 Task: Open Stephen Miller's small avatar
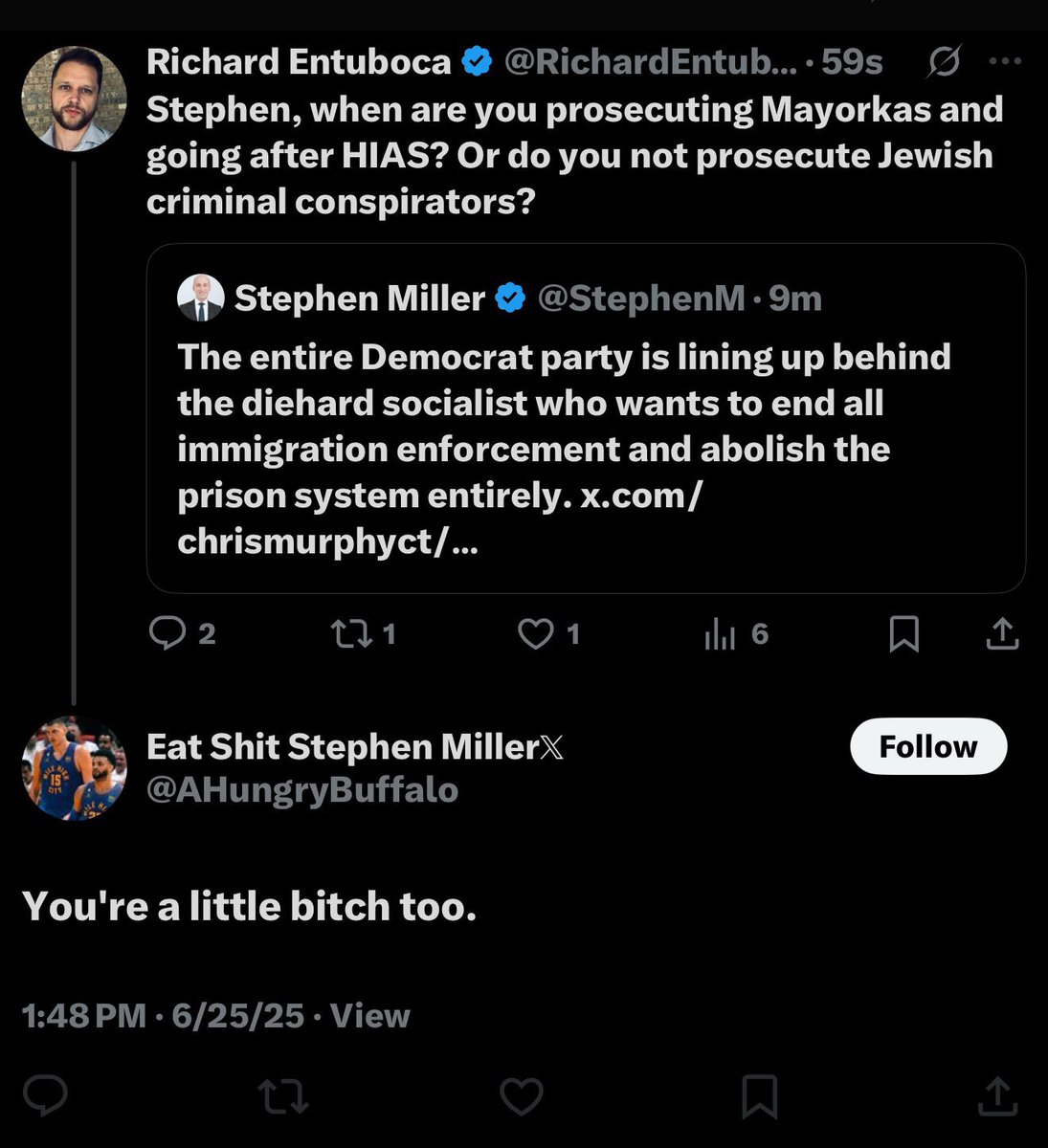pyautogui.click(x=201, y=298)
